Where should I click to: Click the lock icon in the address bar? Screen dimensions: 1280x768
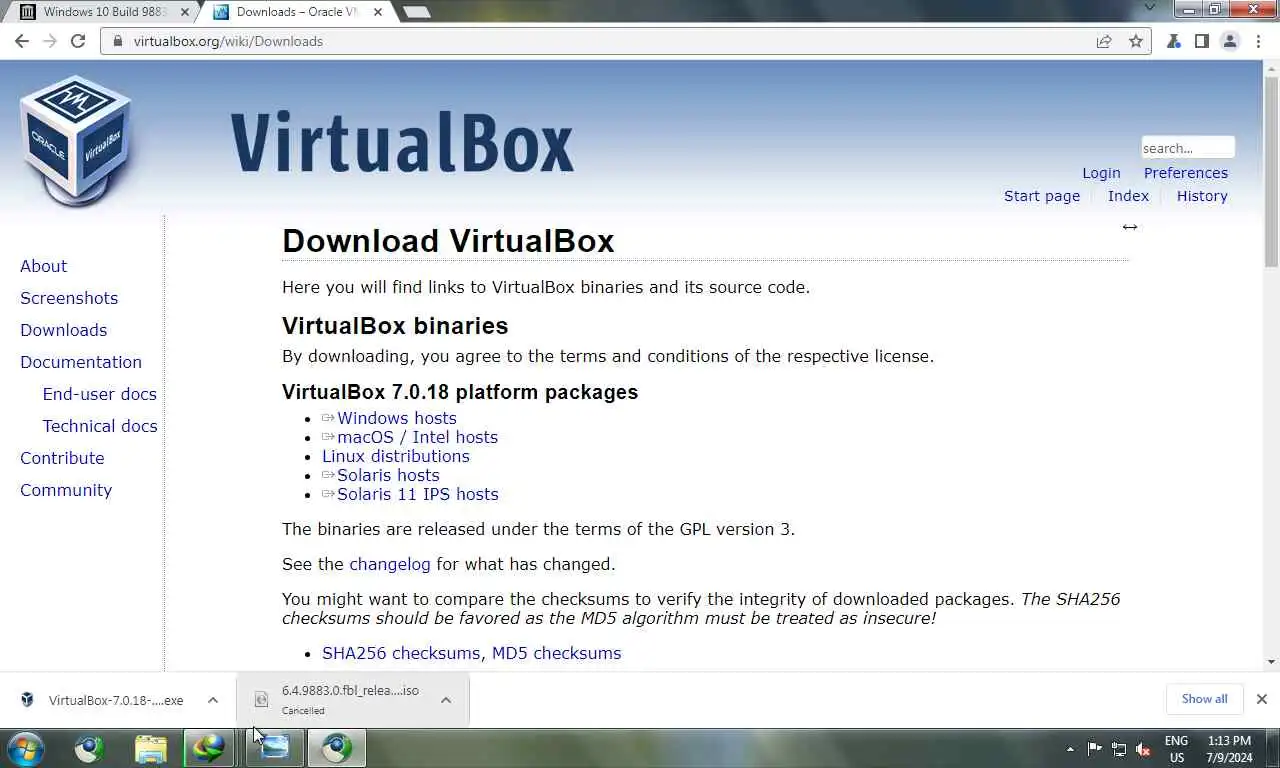point(117,41)
